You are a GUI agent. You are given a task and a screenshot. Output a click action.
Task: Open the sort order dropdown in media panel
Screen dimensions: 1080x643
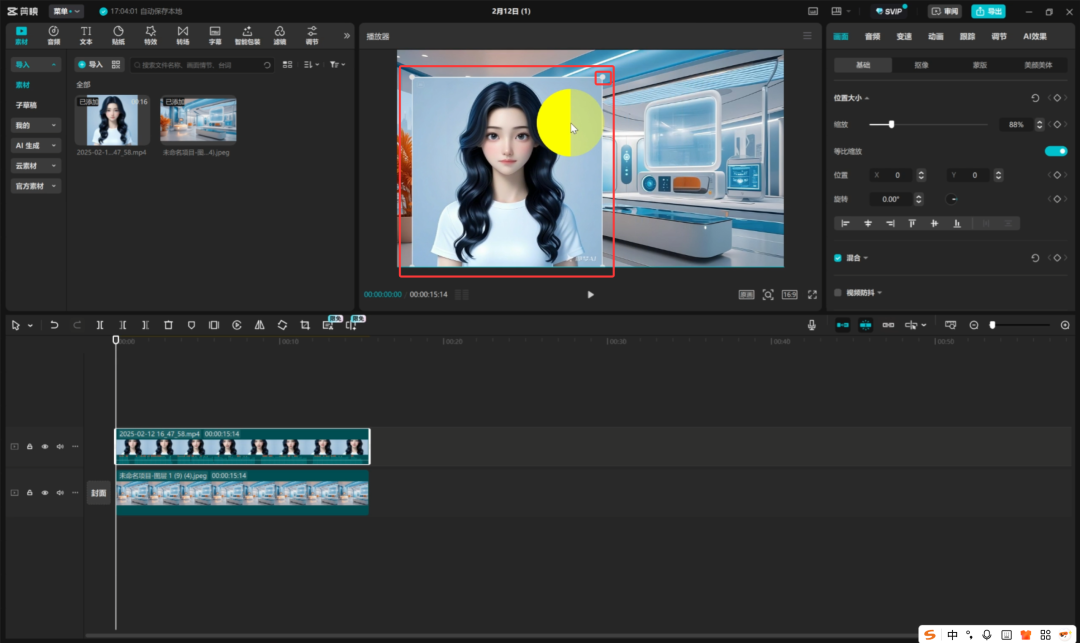311,65
